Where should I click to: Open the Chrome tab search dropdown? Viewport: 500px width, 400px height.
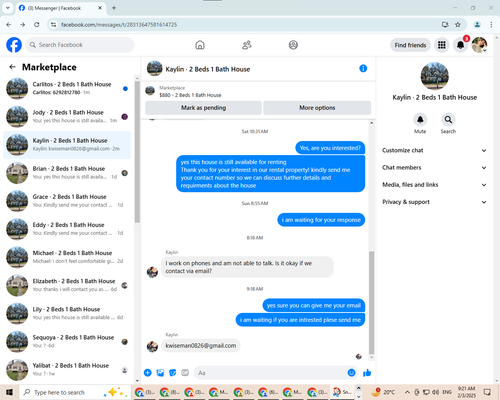(x=8, y=8)
